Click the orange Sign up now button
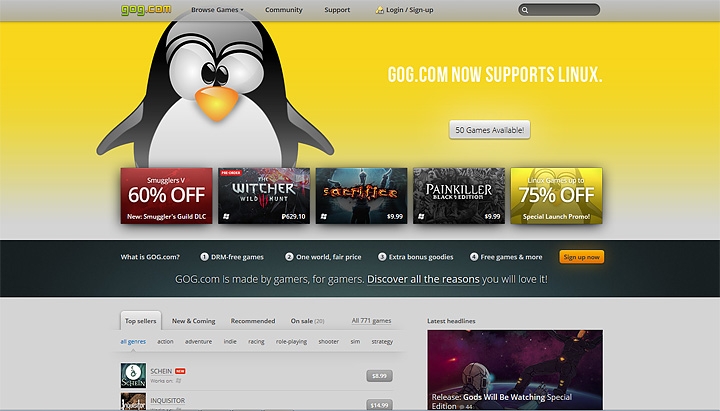 pyautogui.click(x=581, y=257)
